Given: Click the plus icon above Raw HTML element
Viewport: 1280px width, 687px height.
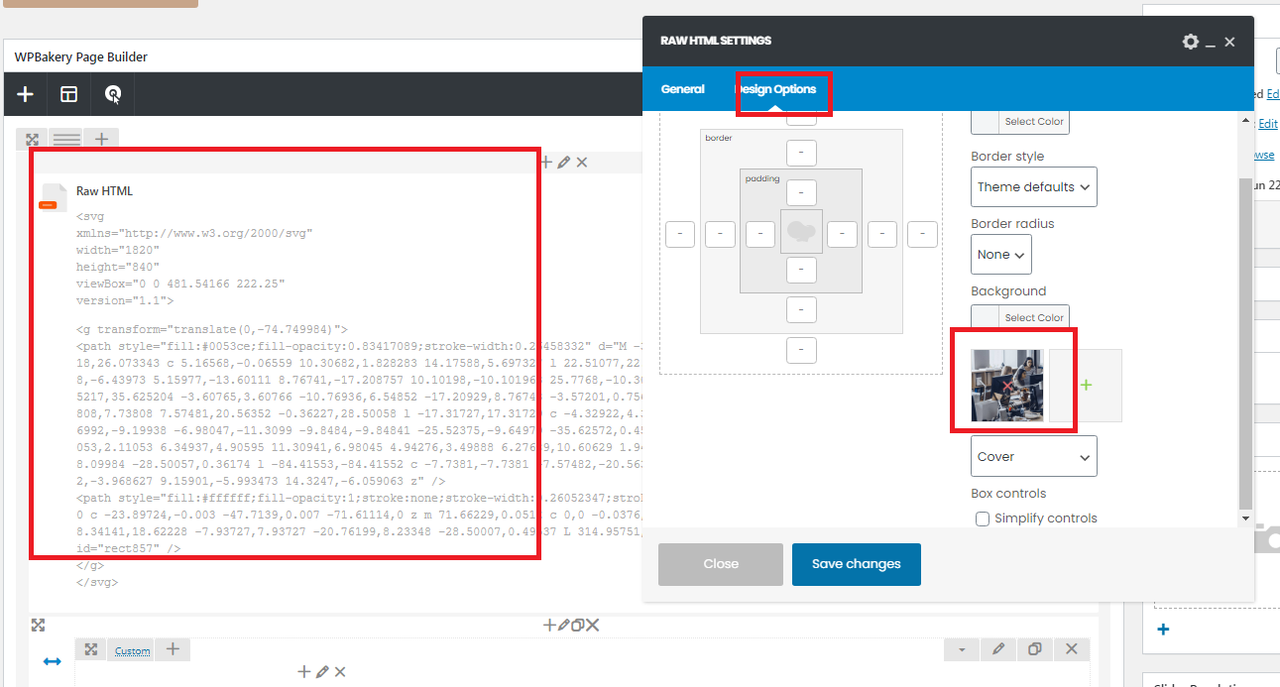Looking at the screenshot, I should [x=546, y=162].
